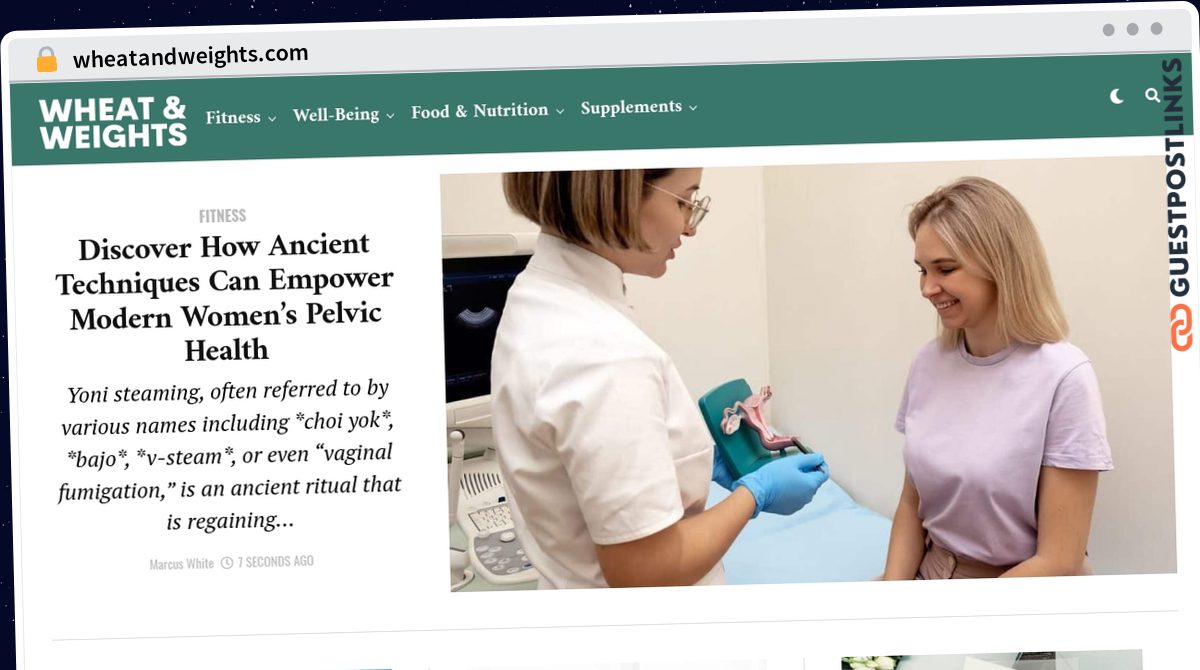Click the GuestPostLinks chain logo icon

click(1182, 328)
